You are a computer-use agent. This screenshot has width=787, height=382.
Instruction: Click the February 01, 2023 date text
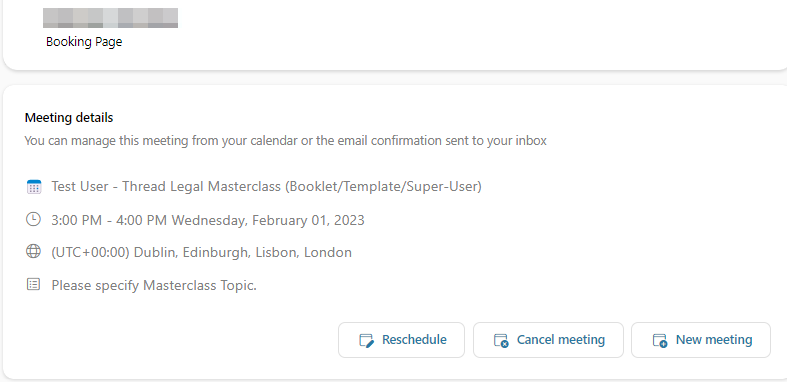pos(306,220)
